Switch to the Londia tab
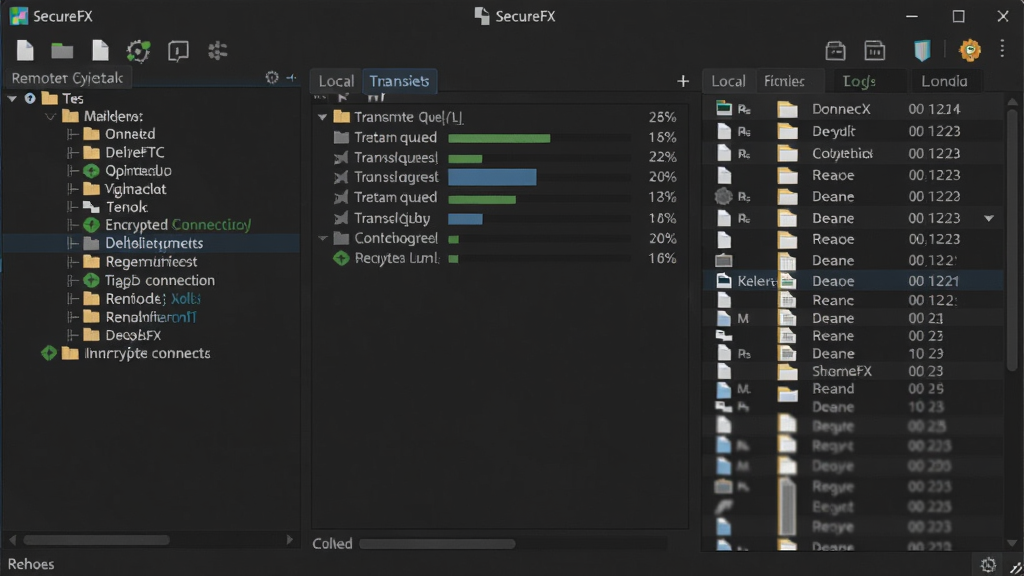This screenshot has width=1024, height=576. coord(944,81)
